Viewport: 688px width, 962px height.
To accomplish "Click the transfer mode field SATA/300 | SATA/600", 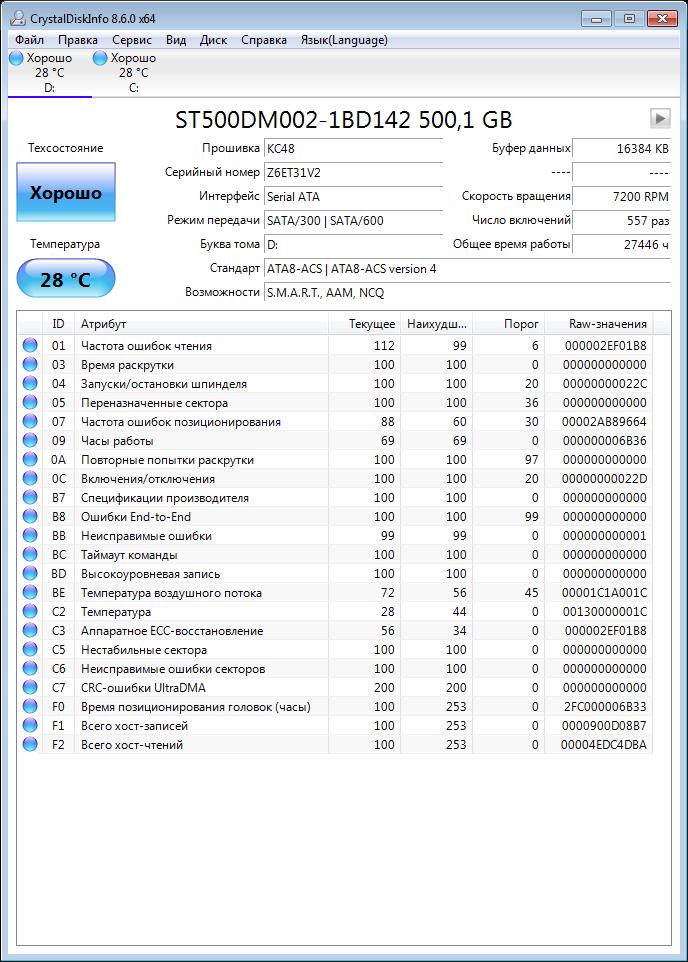I will point(354,221).
